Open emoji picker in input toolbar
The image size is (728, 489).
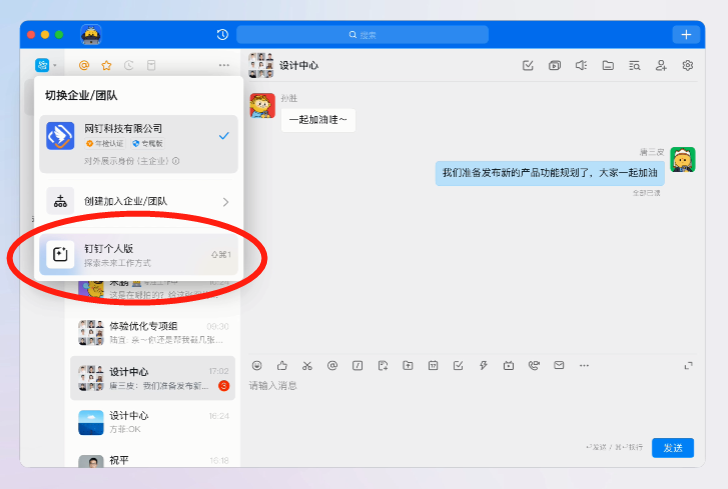click(x=257, y=366)
